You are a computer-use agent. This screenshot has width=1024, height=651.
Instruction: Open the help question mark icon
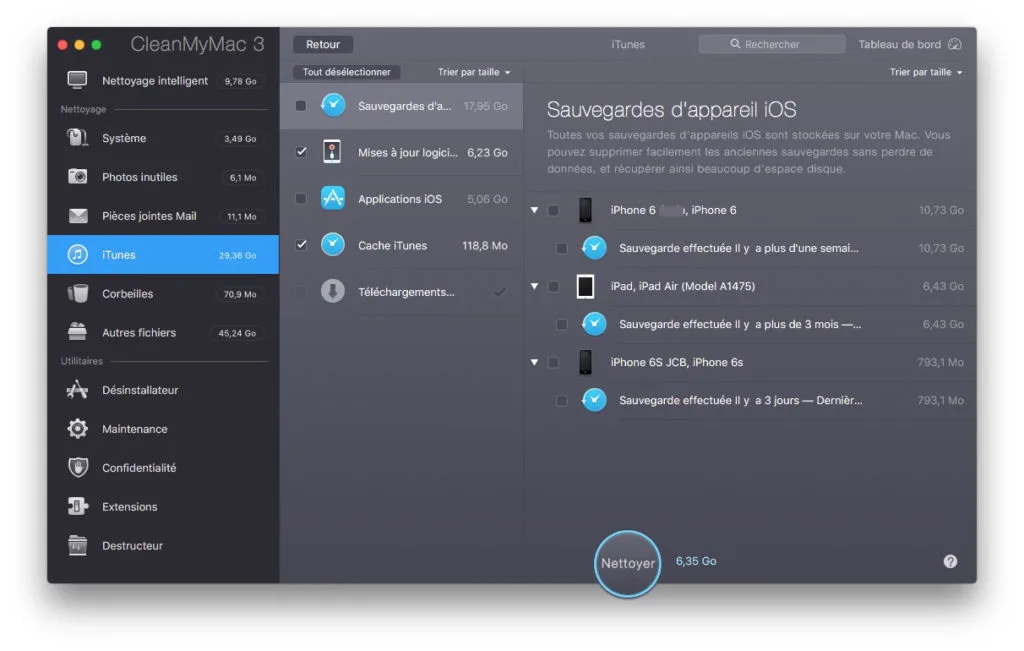point(950,562)
